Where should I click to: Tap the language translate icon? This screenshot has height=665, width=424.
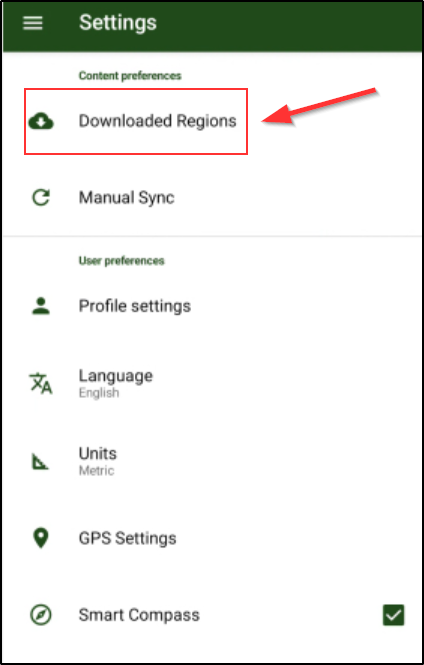click(x=41, y=383)
